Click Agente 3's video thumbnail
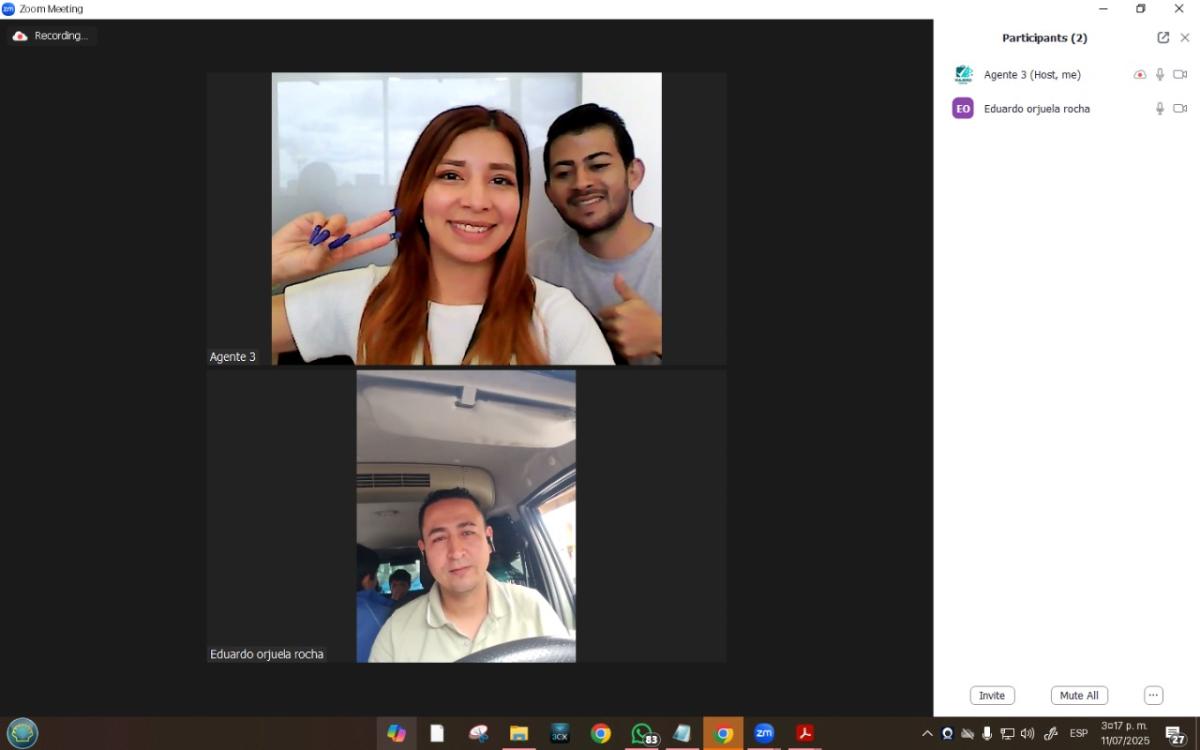This screenshot has height=750, width=1200. pyautogui.click(x=466, y=218)
